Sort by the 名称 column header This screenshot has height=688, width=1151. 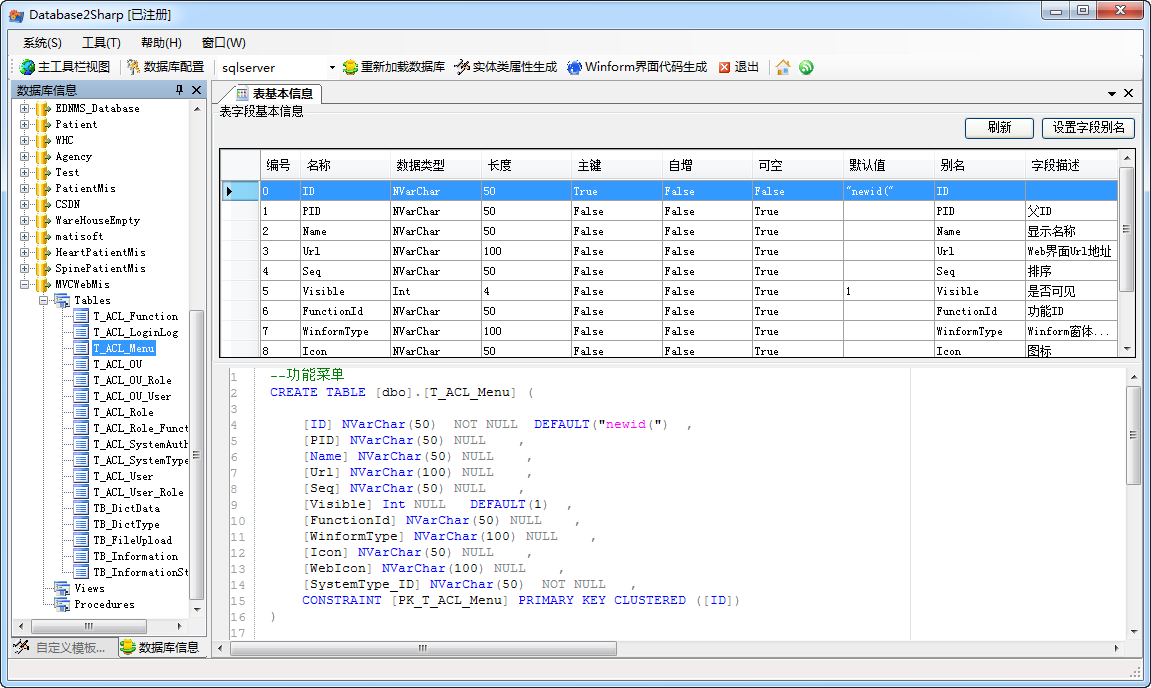tap(345, 165)
